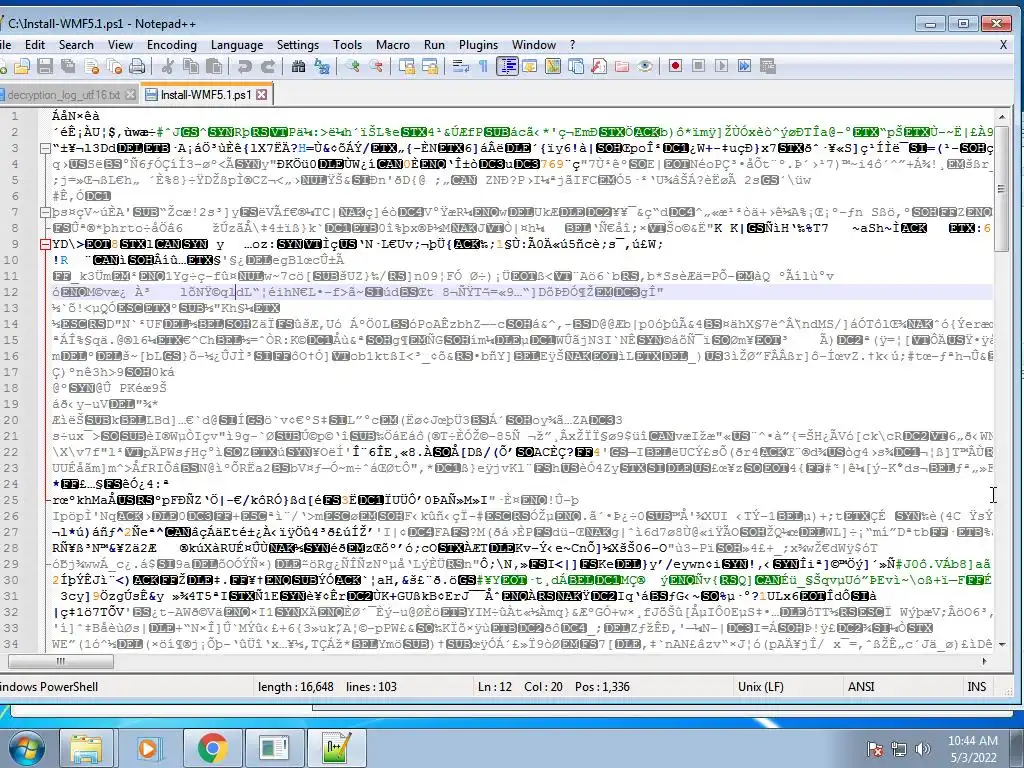
Task: Open Folder as Workspace toolbar icon
Action: (622, 66)
